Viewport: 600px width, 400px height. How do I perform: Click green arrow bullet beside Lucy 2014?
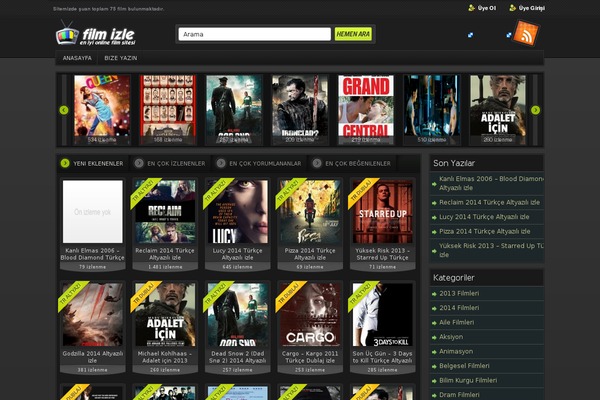[434, 218]
